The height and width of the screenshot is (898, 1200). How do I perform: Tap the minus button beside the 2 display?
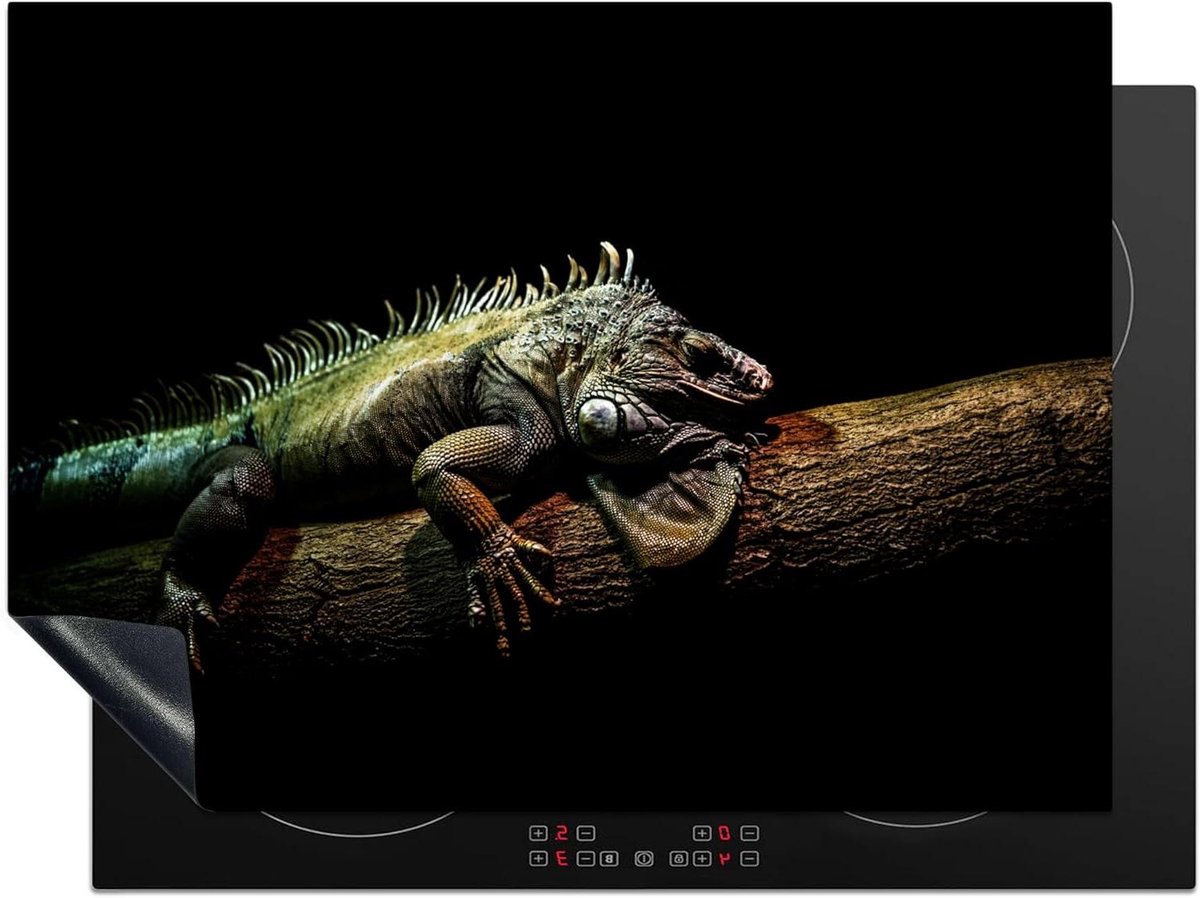(x=586, y=833)
